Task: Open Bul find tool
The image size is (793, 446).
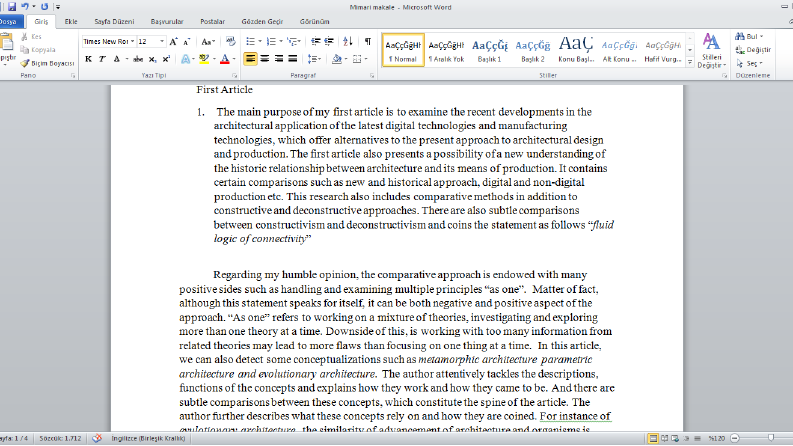Action: click(749, 36)
